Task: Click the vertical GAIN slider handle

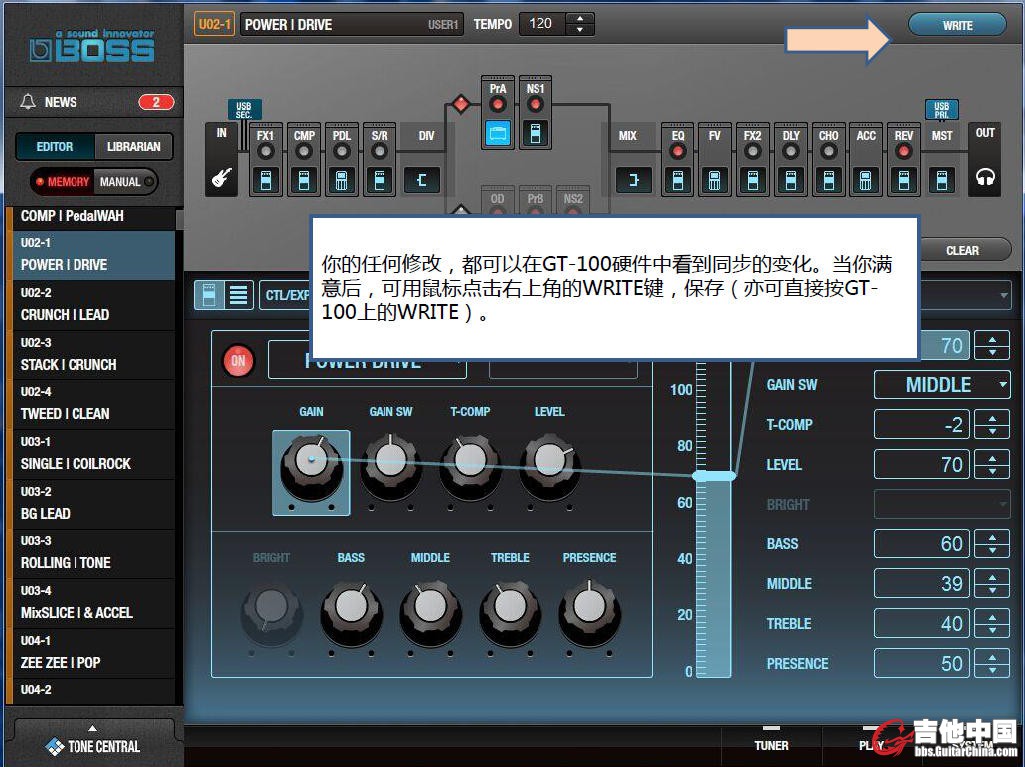Action: coord(713,476)
